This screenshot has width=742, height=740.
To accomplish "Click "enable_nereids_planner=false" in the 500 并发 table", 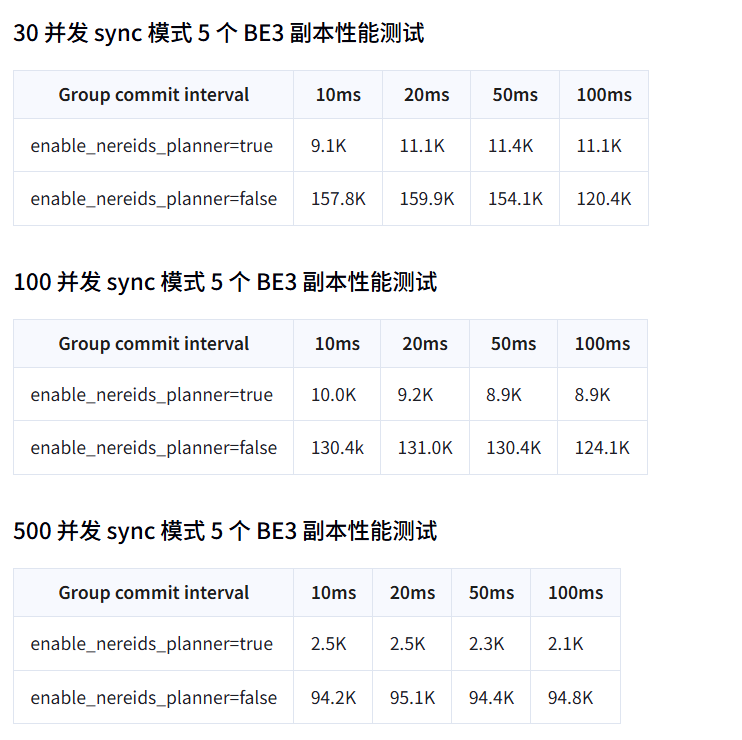I will click(x=154, y=698).
